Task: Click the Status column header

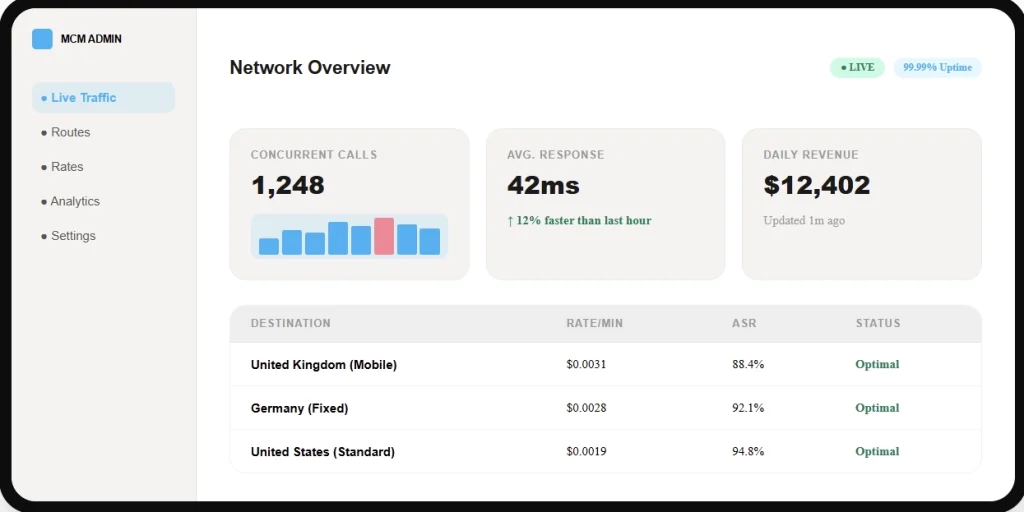Action: (x=877, y=323)
